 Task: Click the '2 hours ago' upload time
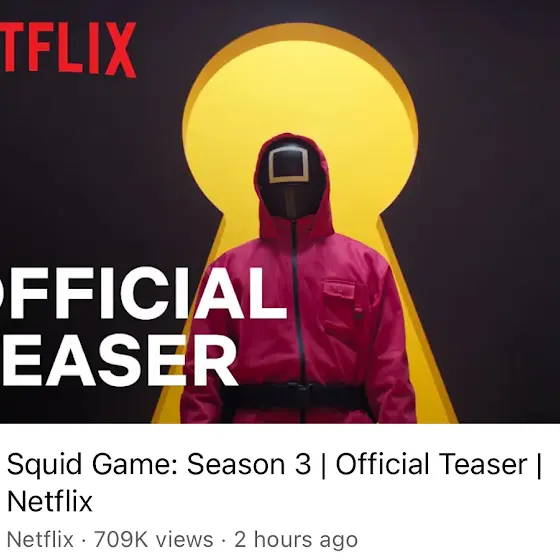(296, 540)
